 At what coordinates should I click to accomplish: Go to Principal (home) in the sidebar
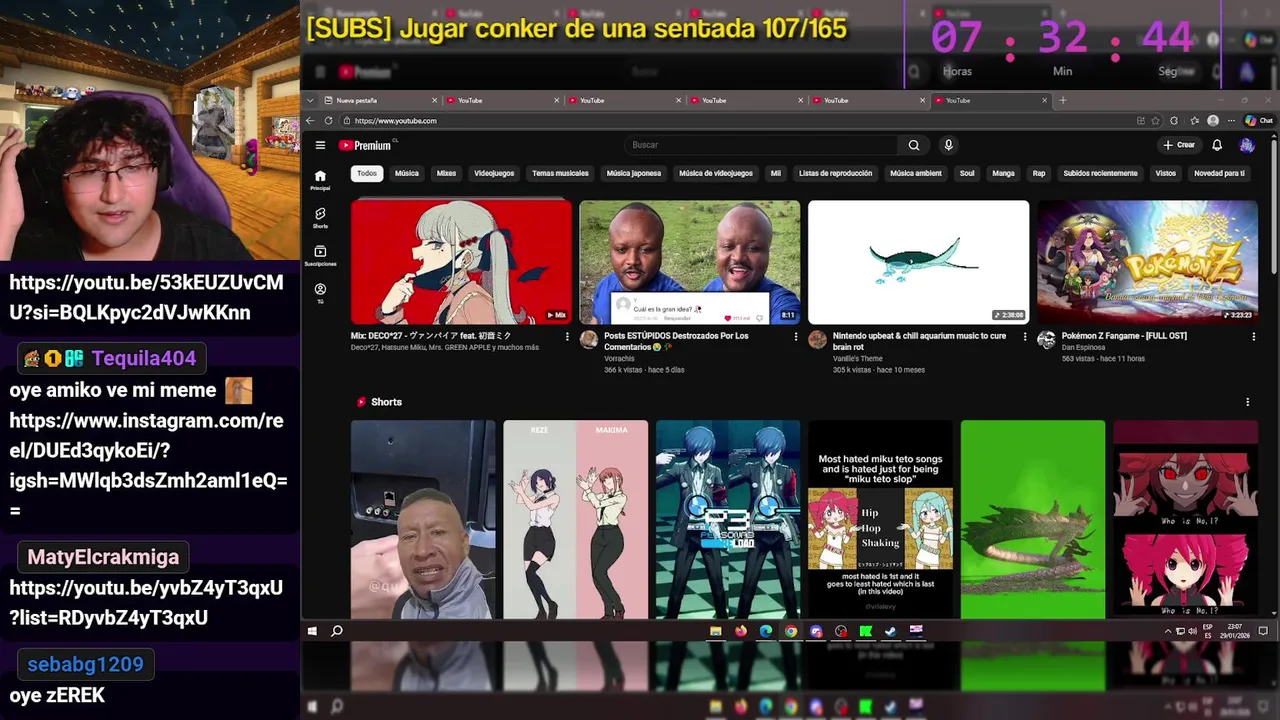[320, 180]
